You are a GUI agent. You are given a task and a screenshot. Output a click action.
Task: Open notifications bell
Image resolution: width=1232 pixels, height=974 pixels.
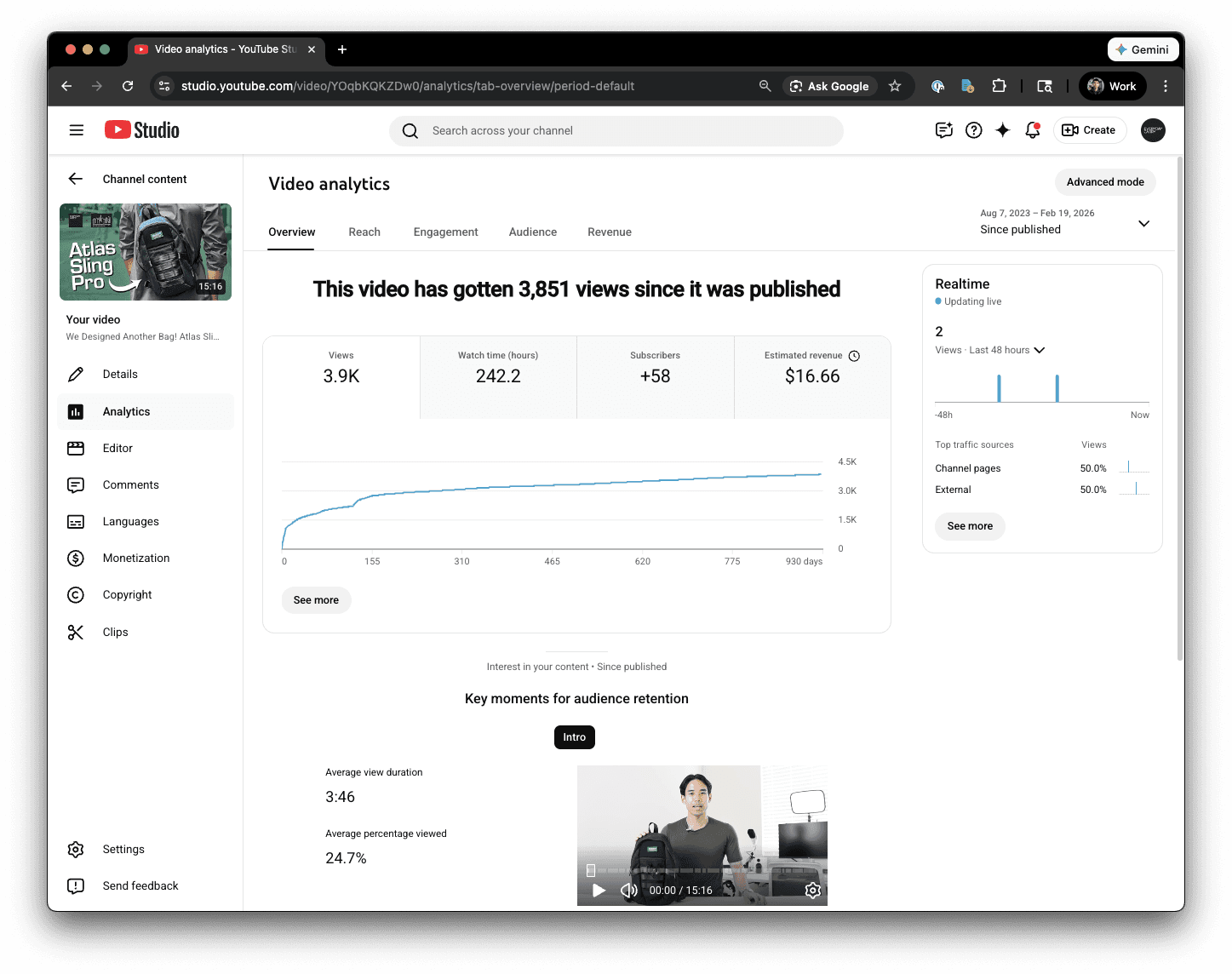pyautogui.click(x=1033, y=130)
